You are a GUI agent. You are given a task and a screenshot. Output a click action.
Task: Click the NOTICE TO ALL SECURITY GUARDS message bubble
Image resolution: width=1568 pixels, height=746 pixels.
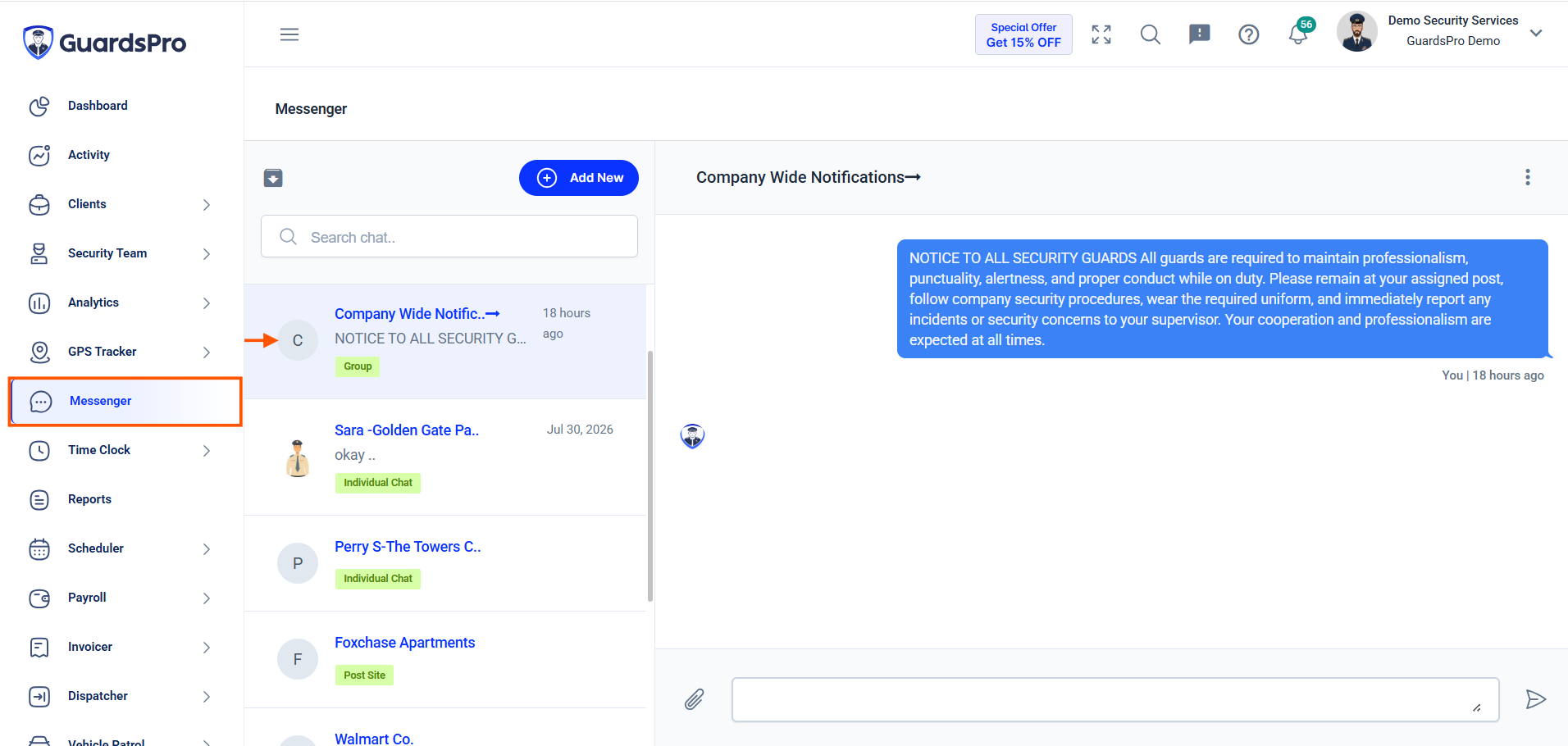1223,298
